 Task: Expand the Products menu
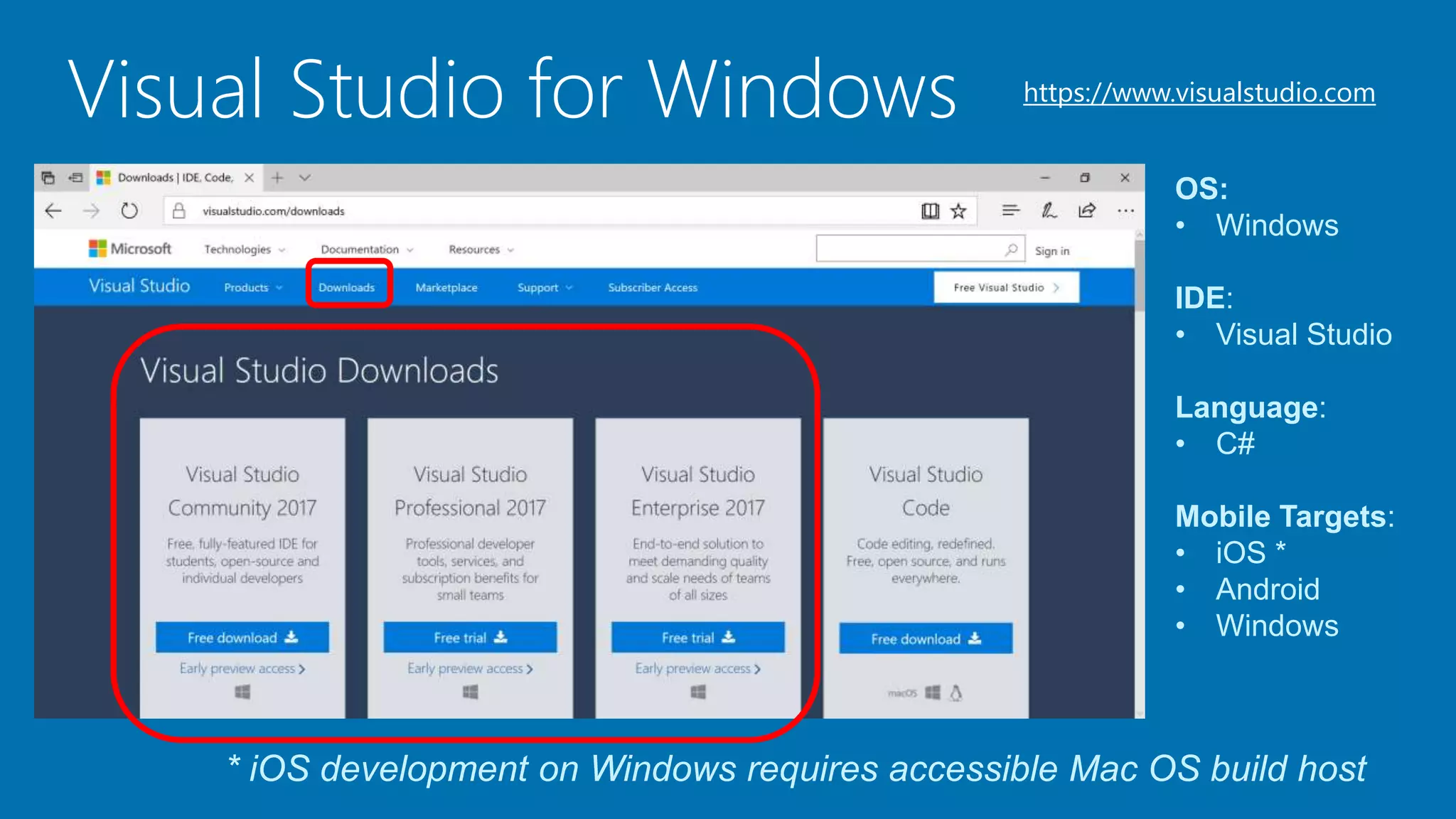pos(253,287)
